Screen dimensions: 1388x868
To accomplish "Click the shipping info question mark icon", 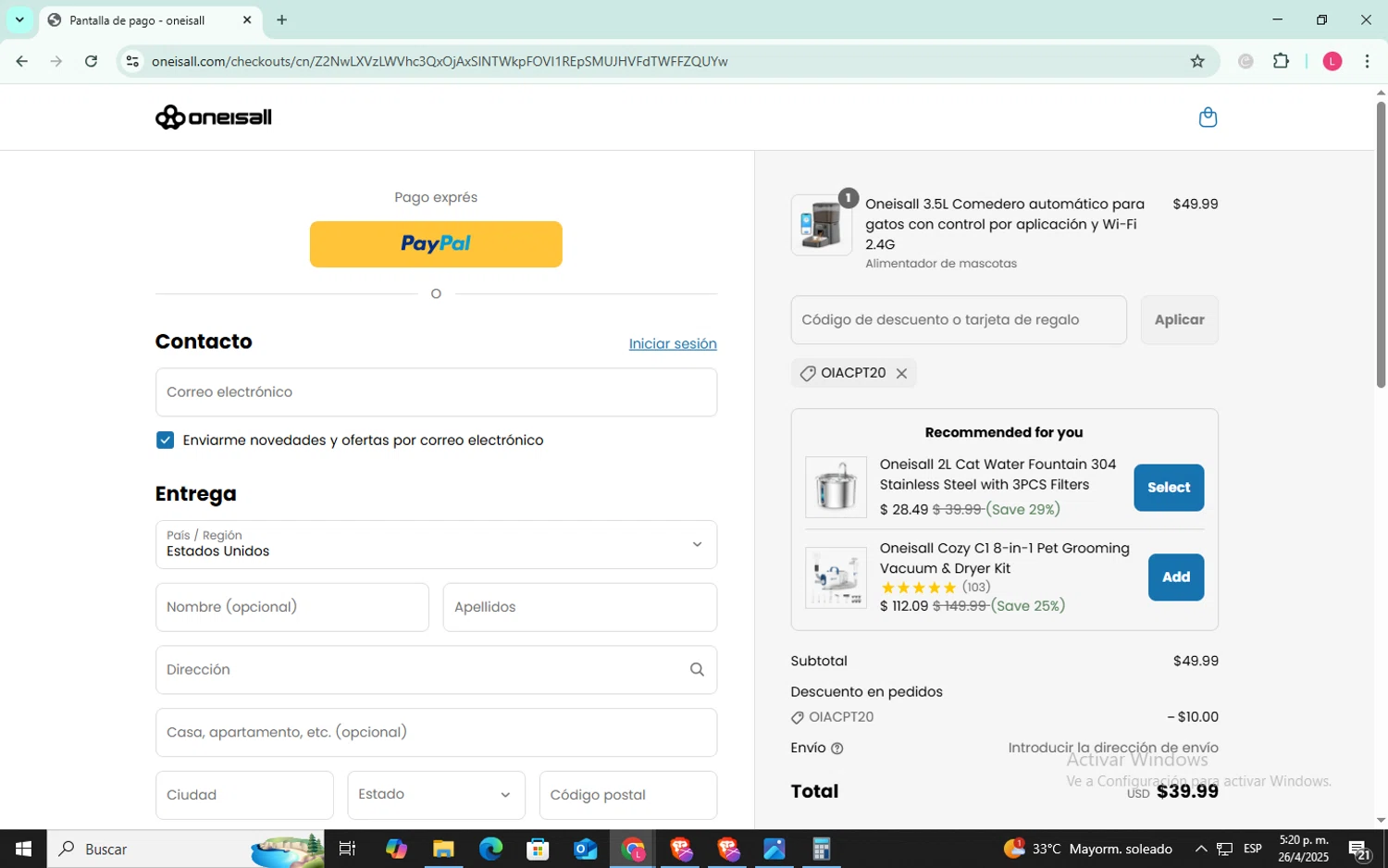I will pos(837,748).
